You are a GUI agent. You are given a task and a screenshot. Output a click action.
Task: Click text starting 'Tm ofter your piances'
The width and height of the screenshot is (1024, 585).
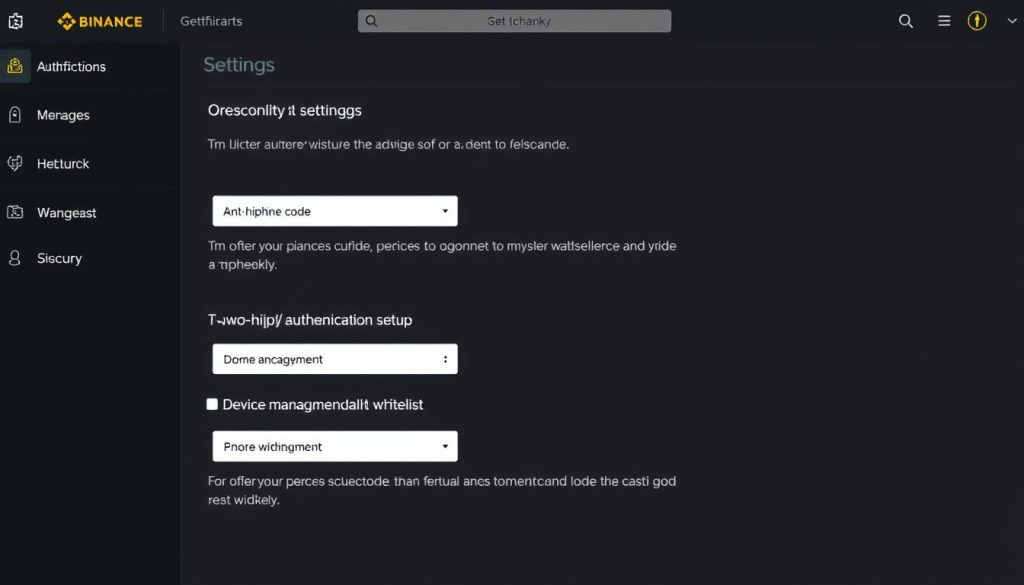click(442, 255)
